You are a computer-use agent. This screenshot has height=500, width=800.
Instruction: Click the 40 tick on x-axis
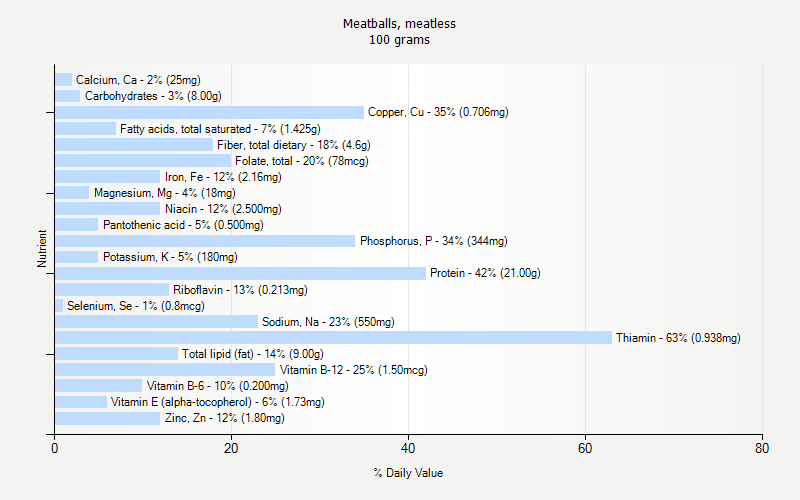[x=408, y=449]
